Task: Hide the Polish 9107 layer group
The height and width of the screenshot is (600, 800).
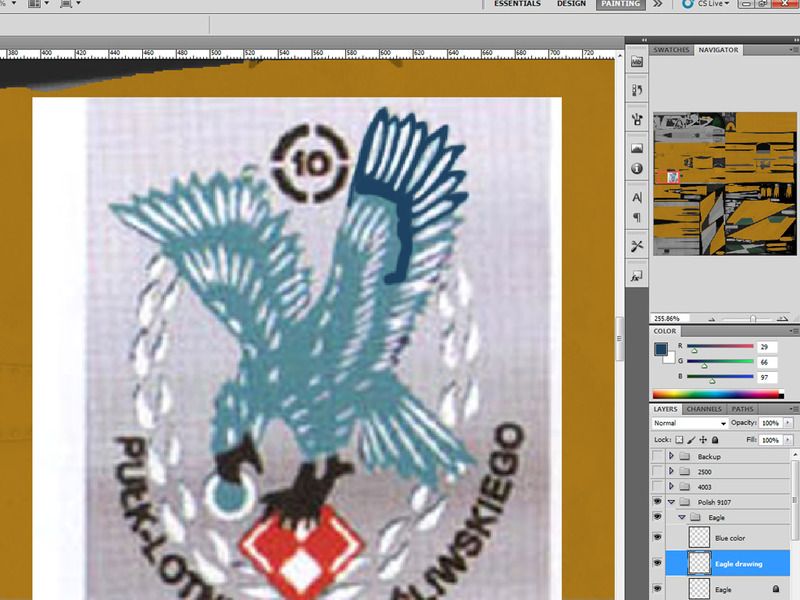Action: (x=657, y=502)
